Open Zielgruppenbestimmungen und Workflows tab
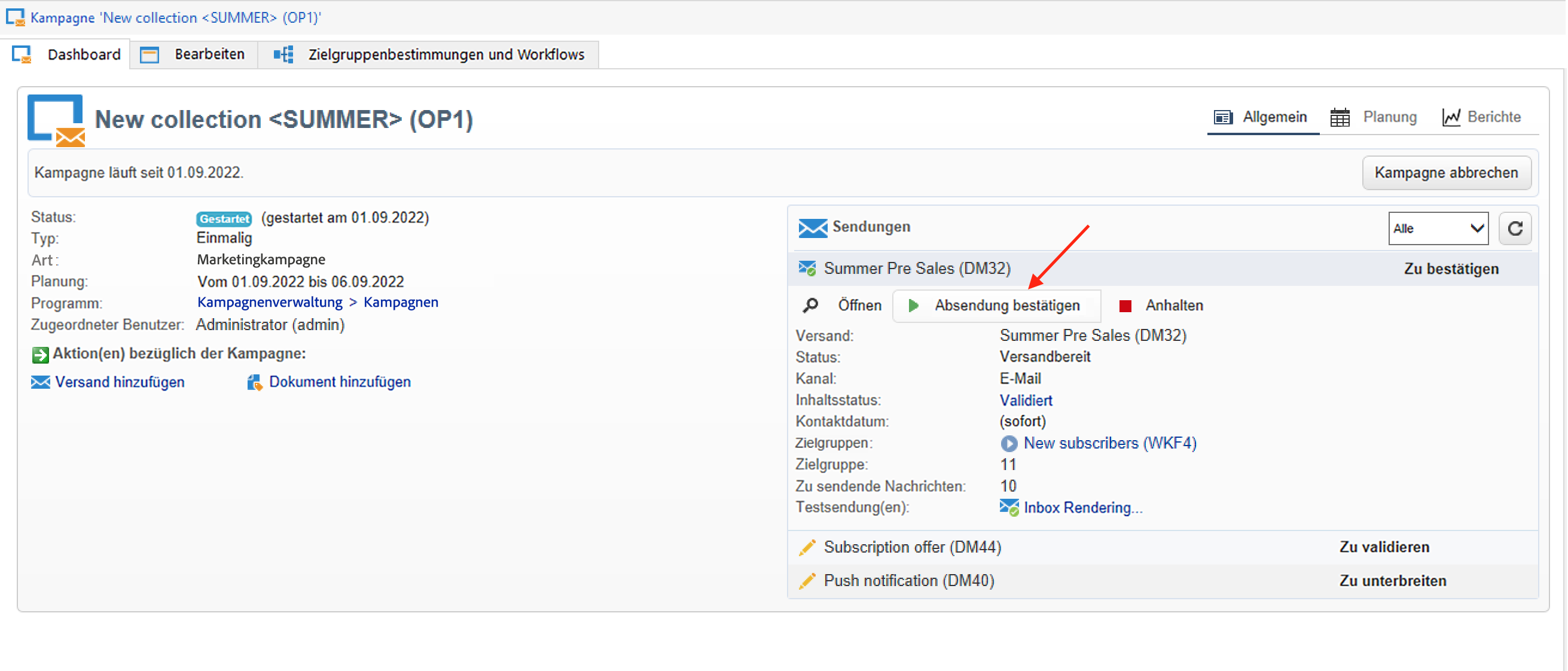1568x671 pixels. (445, 54)
